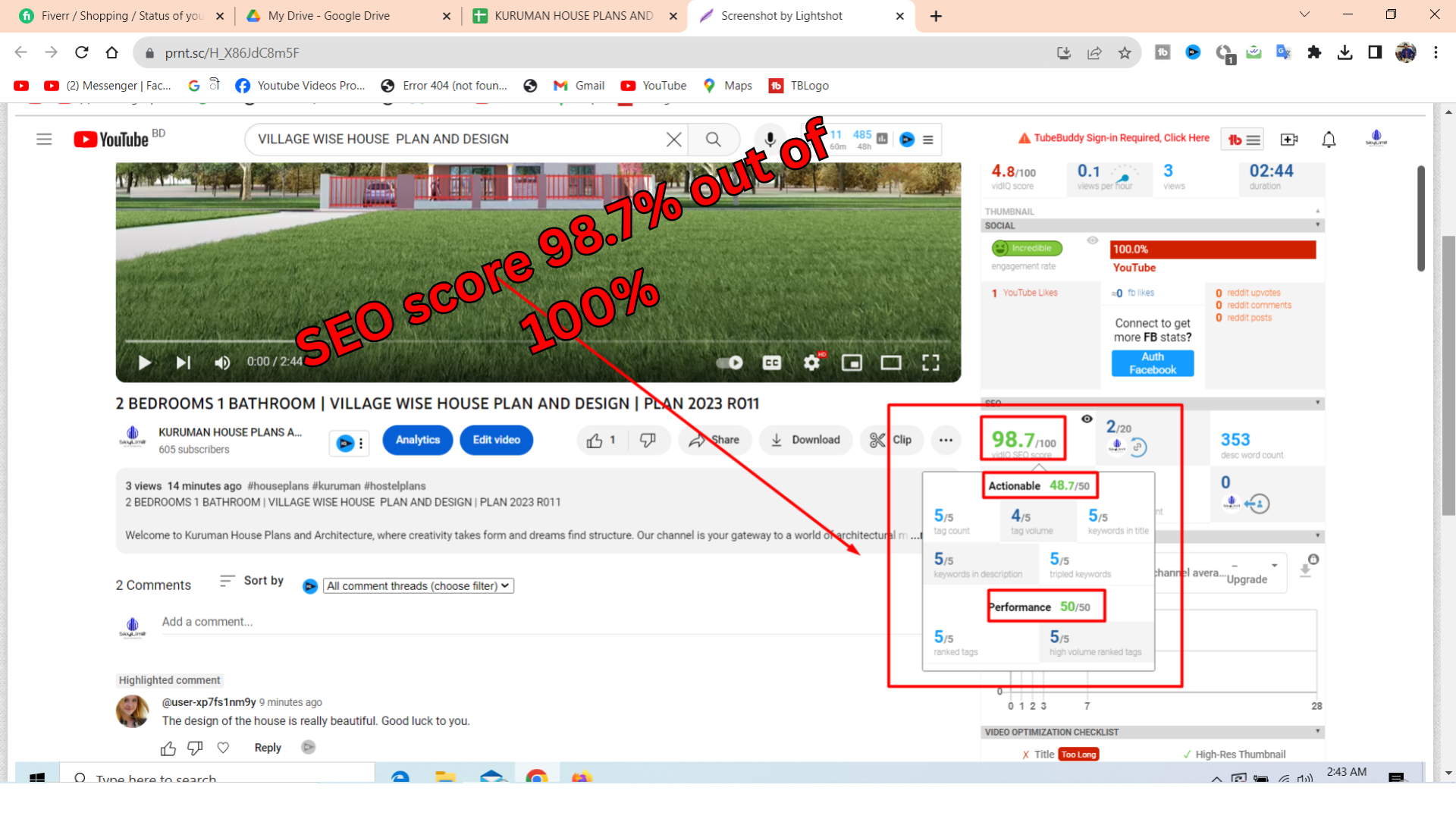Switch to the Fiverr Shopping tab
The height and width of the screenshot is (819, 1456).
coord(121,16)
